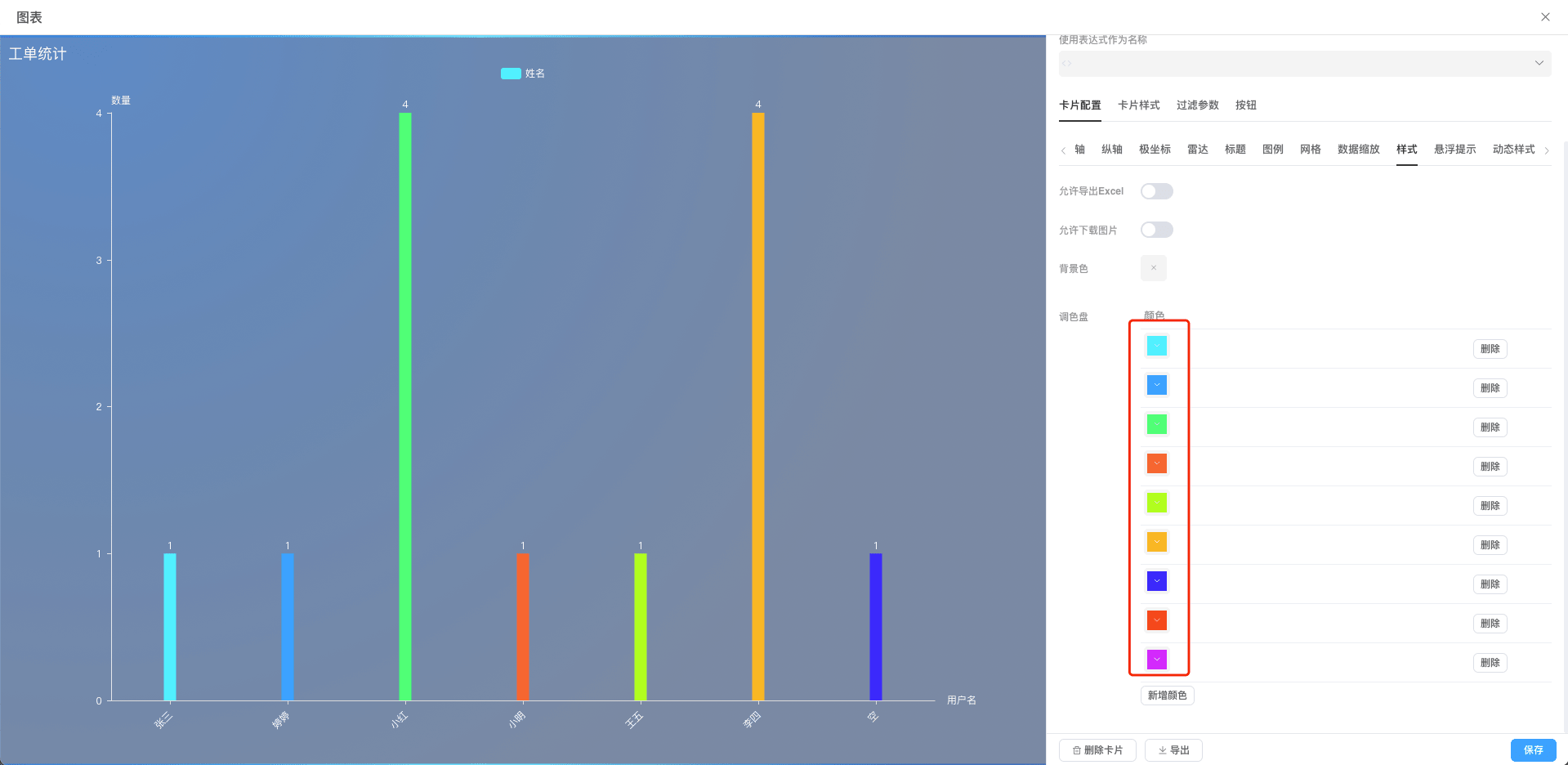Image resolution: width=1568 pixels, height=765 pixels.
Task: Select the dark blue palette swatch
Action: (x=1156, y=581)
